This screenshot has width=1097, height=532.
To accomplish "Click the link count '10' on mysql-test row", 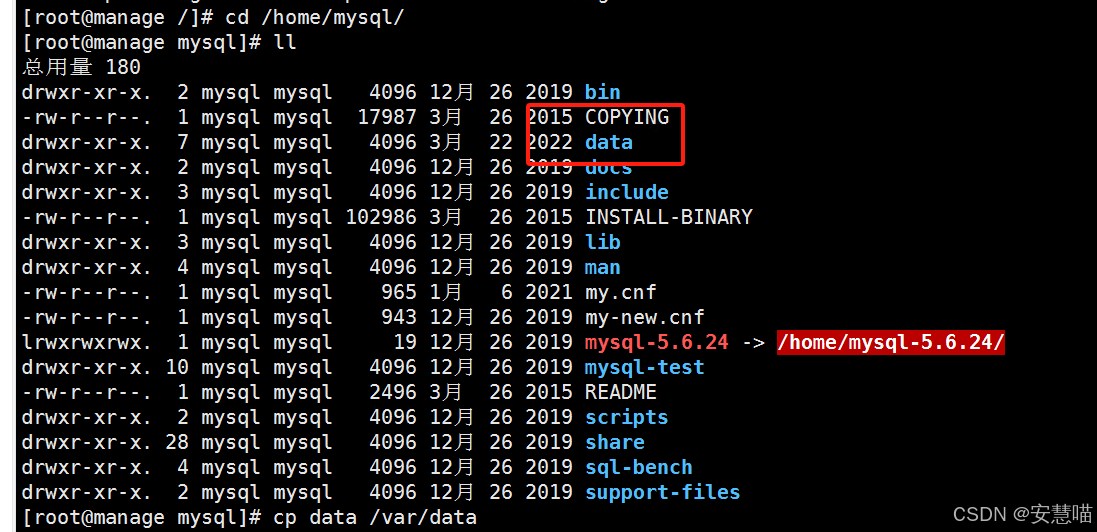I will [x=177, y=368].
